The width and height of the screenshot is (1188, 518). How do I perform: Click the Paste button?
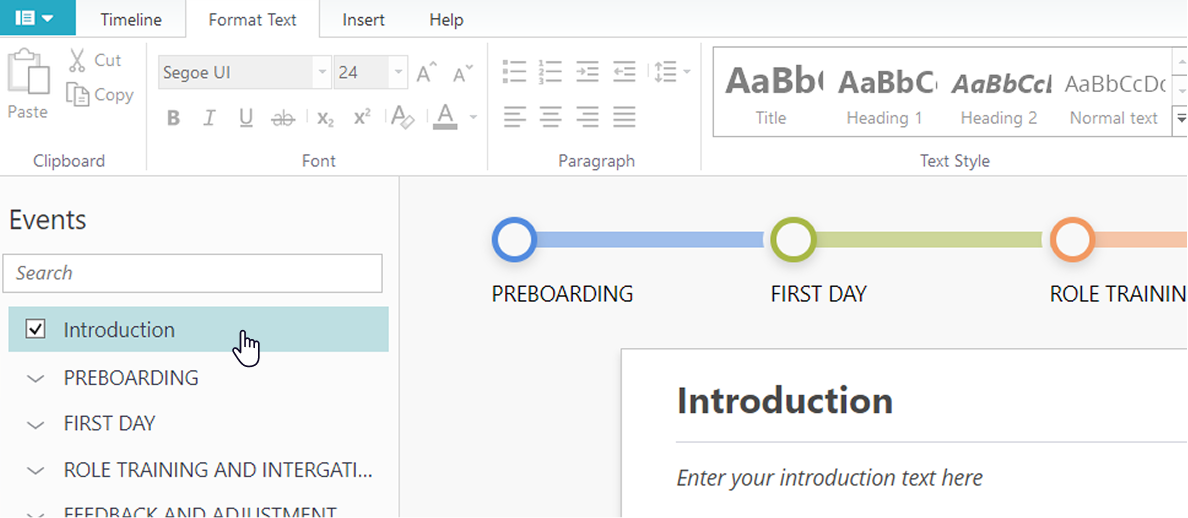tap(28, 85)
